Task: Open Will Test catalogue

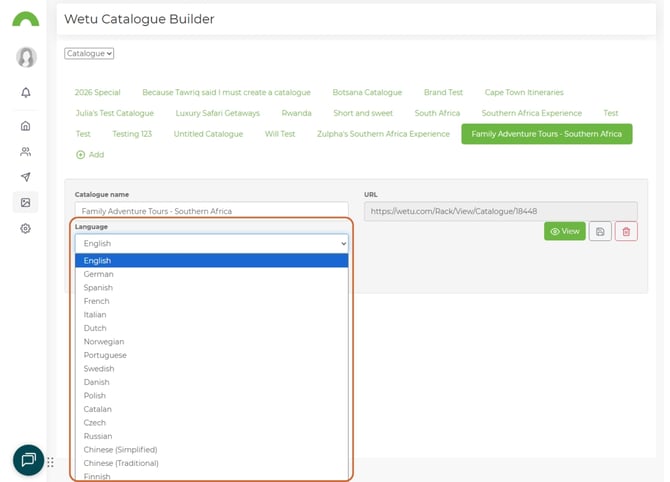Action: point(280,134)
